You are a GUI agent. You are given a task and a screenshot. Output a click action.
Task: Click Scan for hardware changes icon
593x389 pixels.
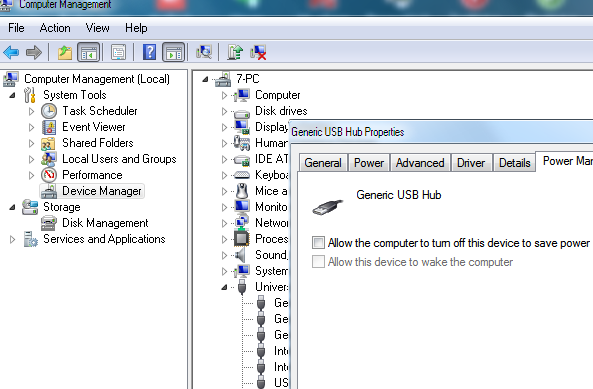point(204,52)
